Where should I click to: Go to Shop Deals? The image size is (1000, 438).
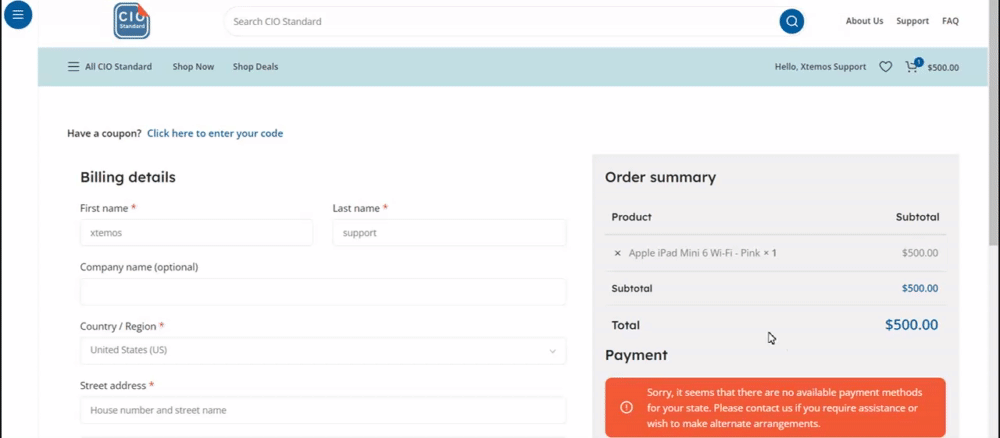255,67
